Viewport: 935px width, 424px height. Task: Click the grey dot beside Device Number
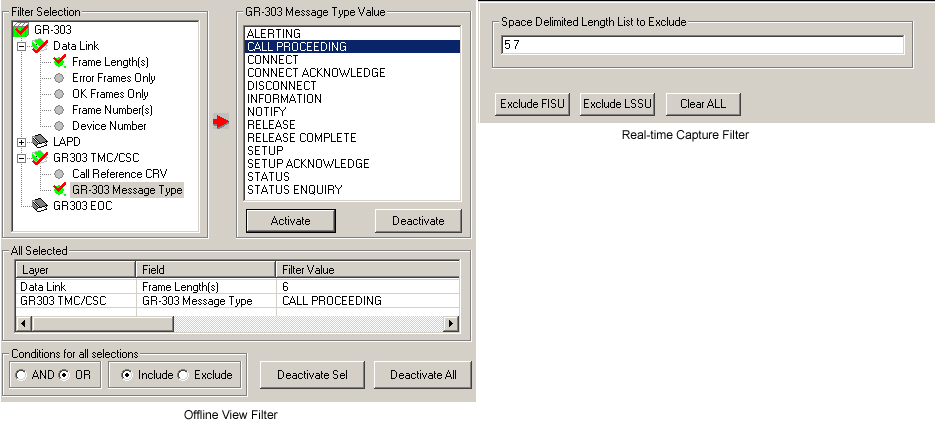click(59, 126)
